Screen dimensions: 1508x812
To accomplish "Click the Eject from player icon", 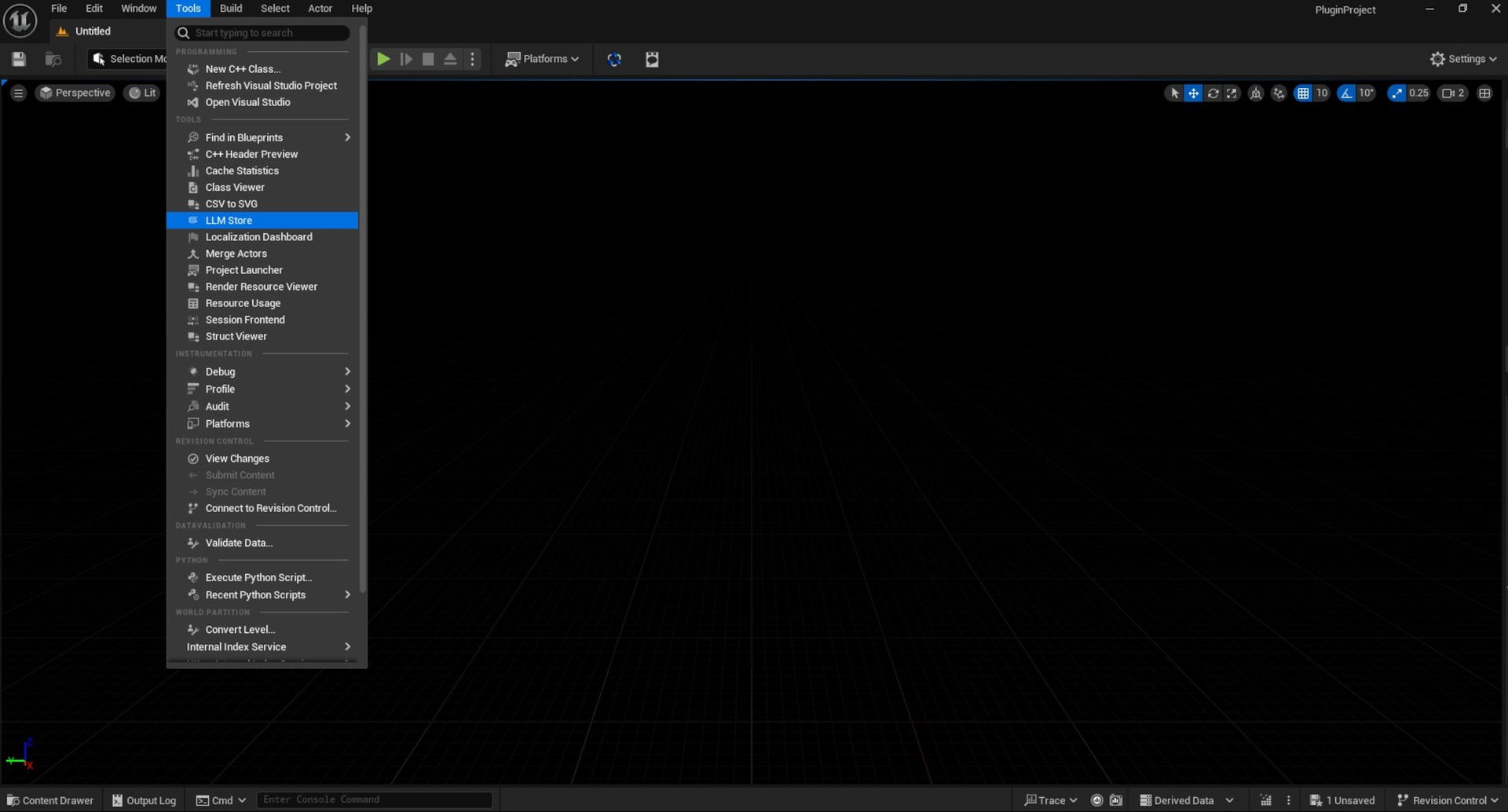I will click(450, 59).
